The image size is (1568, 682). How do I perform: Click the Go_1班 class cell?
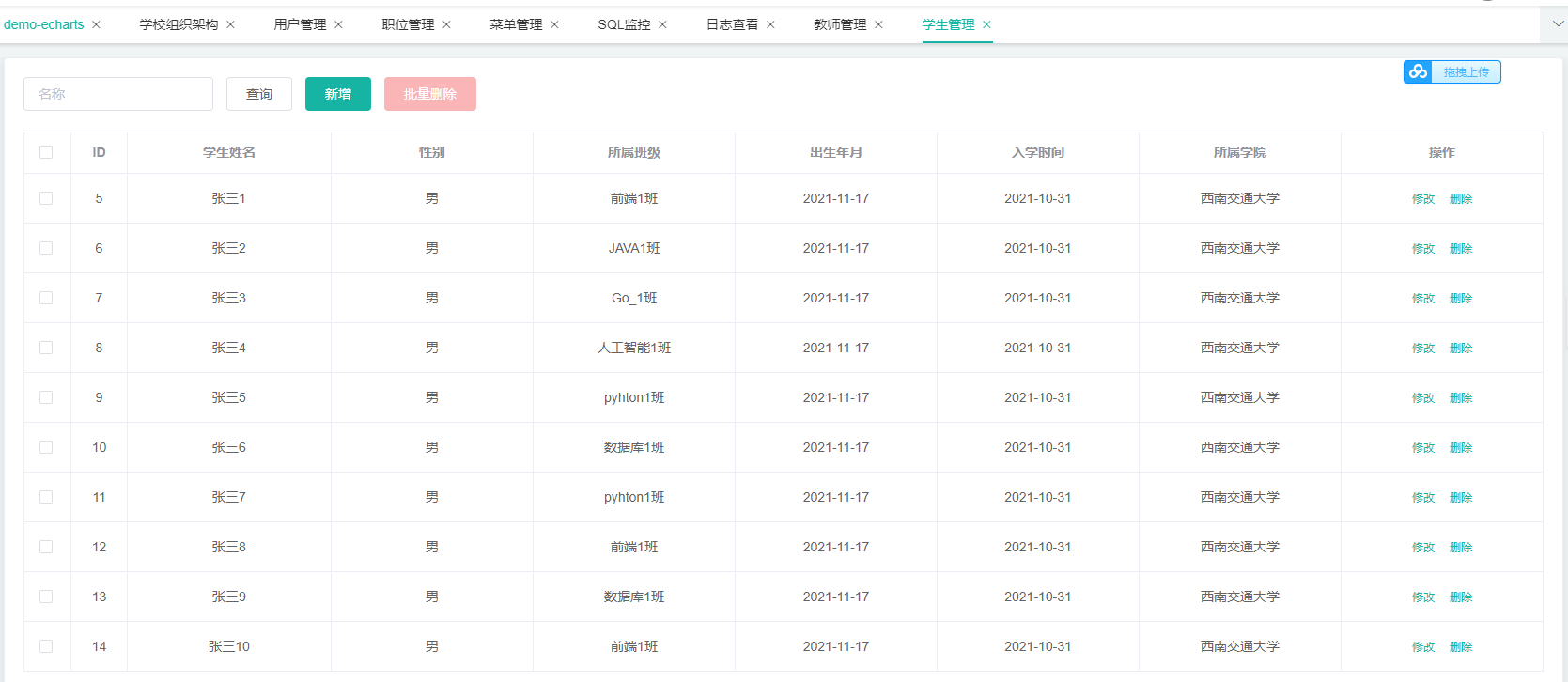(634, 298)
